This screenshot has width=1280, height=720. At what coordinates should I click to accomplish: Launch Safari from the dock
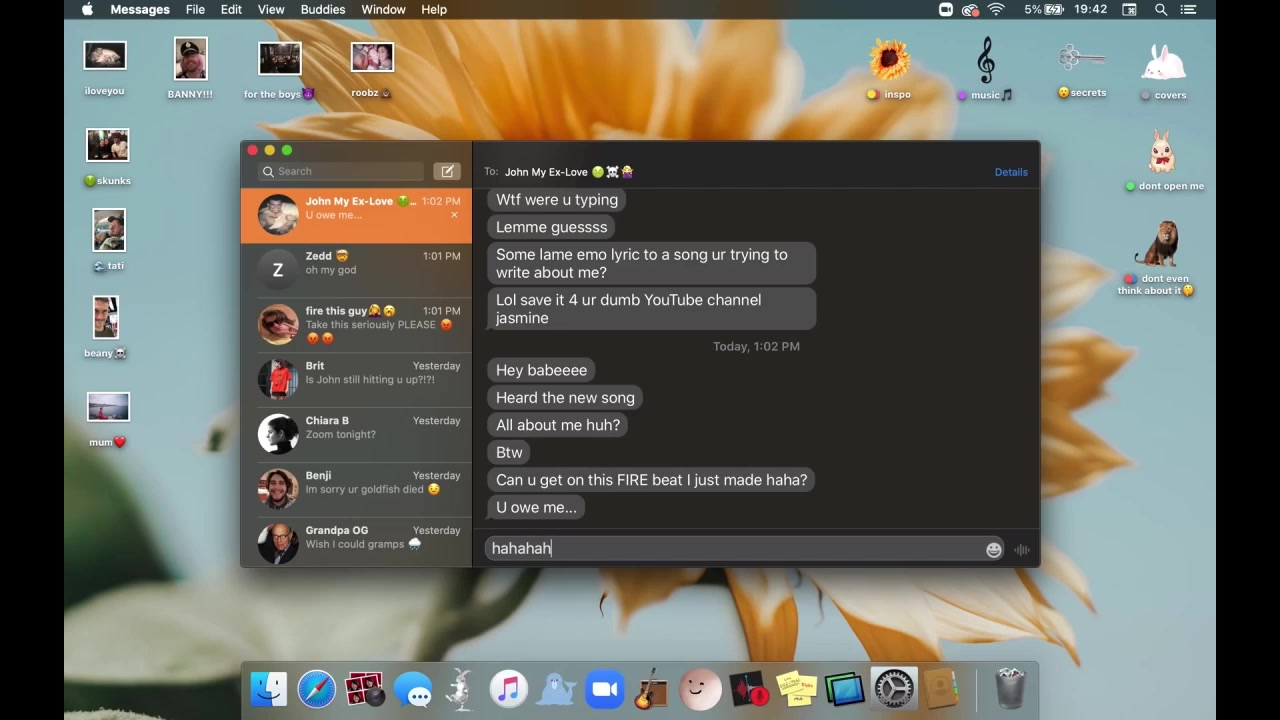(316, 689)
